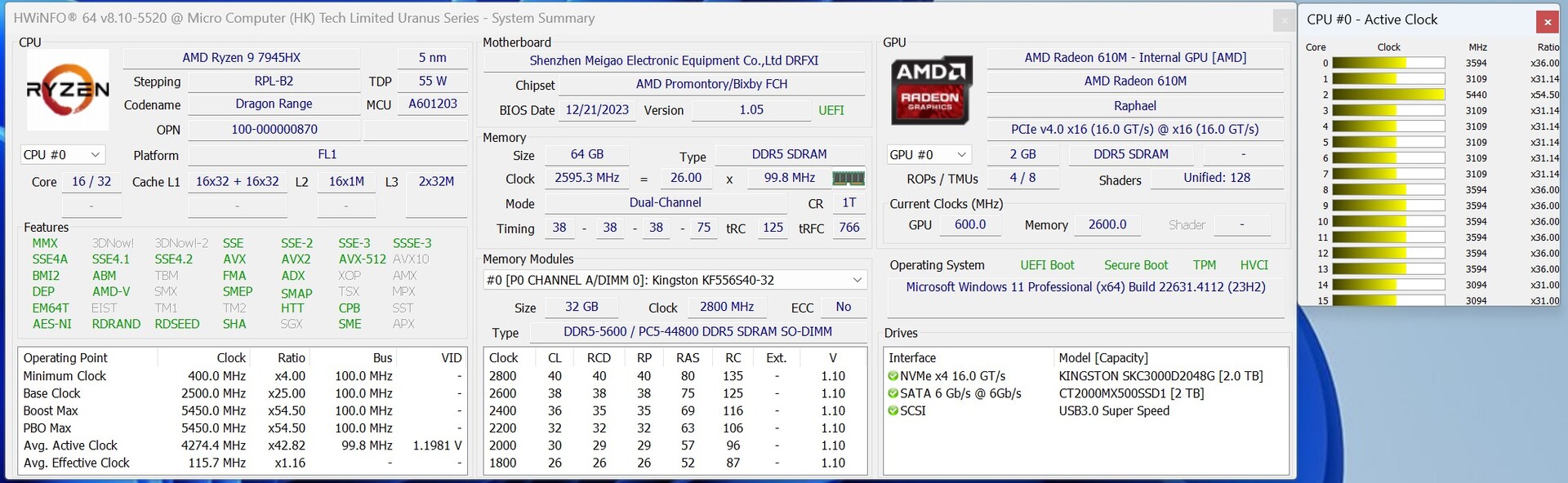Click the tRFC timing value '766'

coord(849,228)
